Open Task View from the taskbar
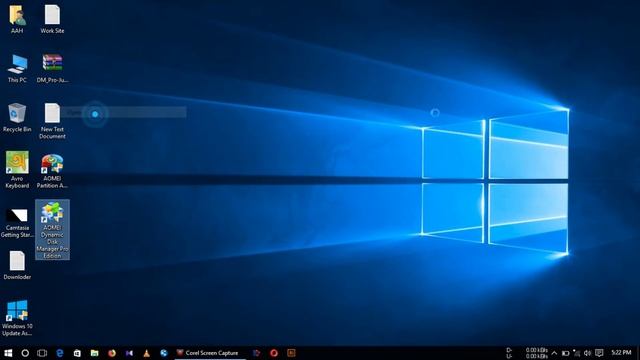 [42, 353]
